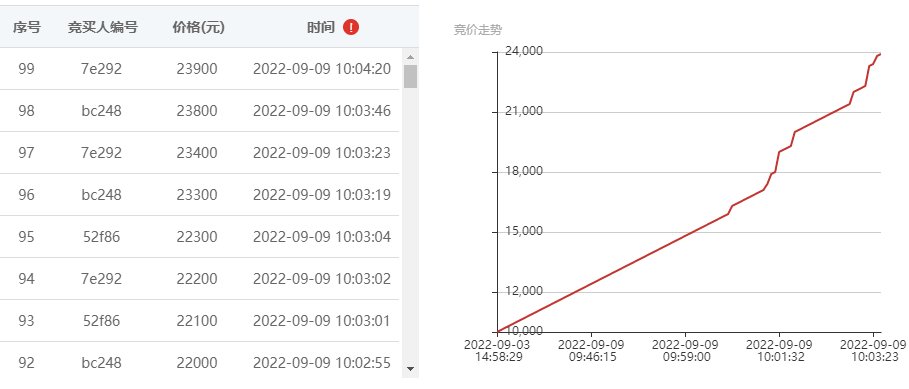The width and height of the screenshot is (909, 389).
Task: Click bidder 7e292 in row 97
Action: 101,153
